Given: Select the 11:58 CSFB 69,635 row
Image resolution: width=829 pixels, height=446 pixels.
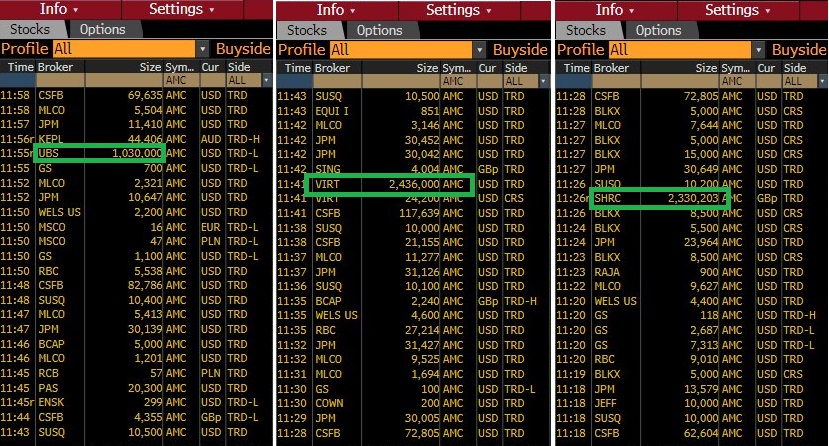Looking at the screenshot, I should (136, 95).
